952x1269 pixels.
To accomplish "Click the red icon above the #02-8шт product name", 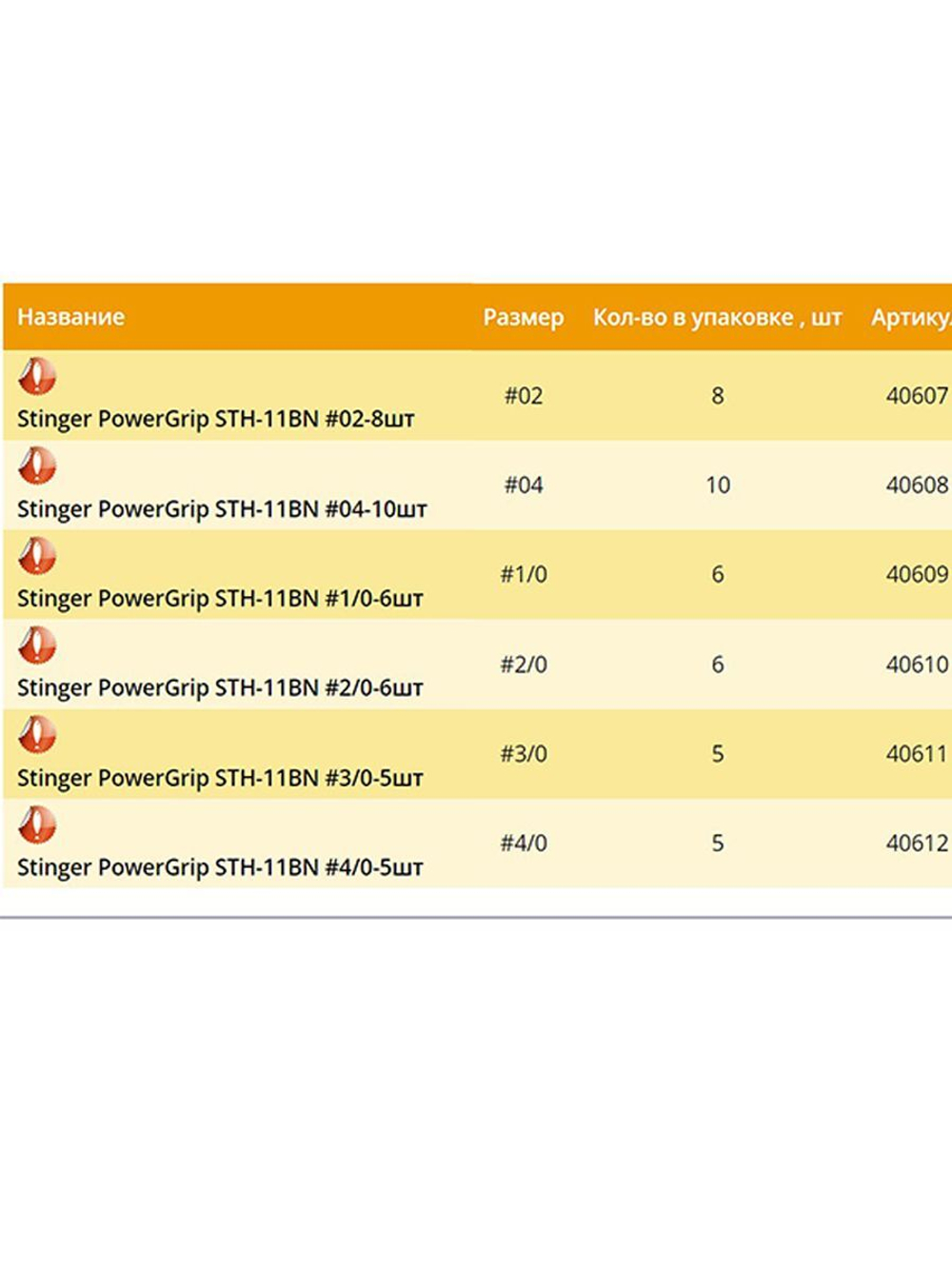I will [x=37, y=377].
